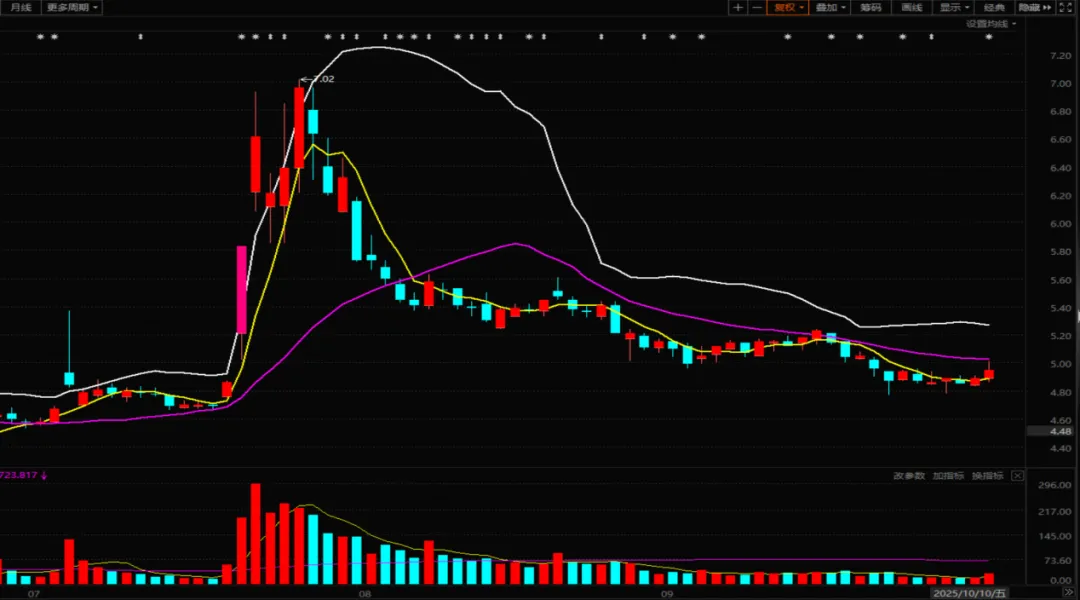
Task: Click the 6.00 price axis value
Action: click(x=1061, y=224)
